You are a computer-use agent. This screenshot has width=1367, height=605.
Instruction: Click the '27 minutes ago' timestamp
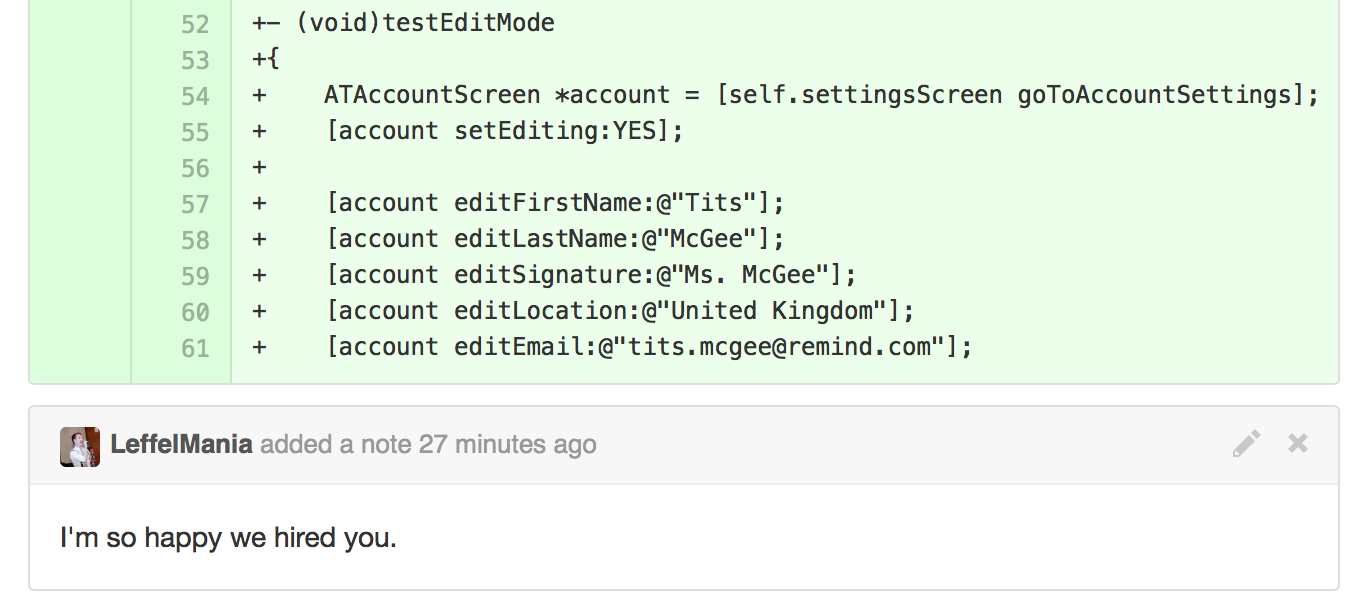(x=507, y=445)
